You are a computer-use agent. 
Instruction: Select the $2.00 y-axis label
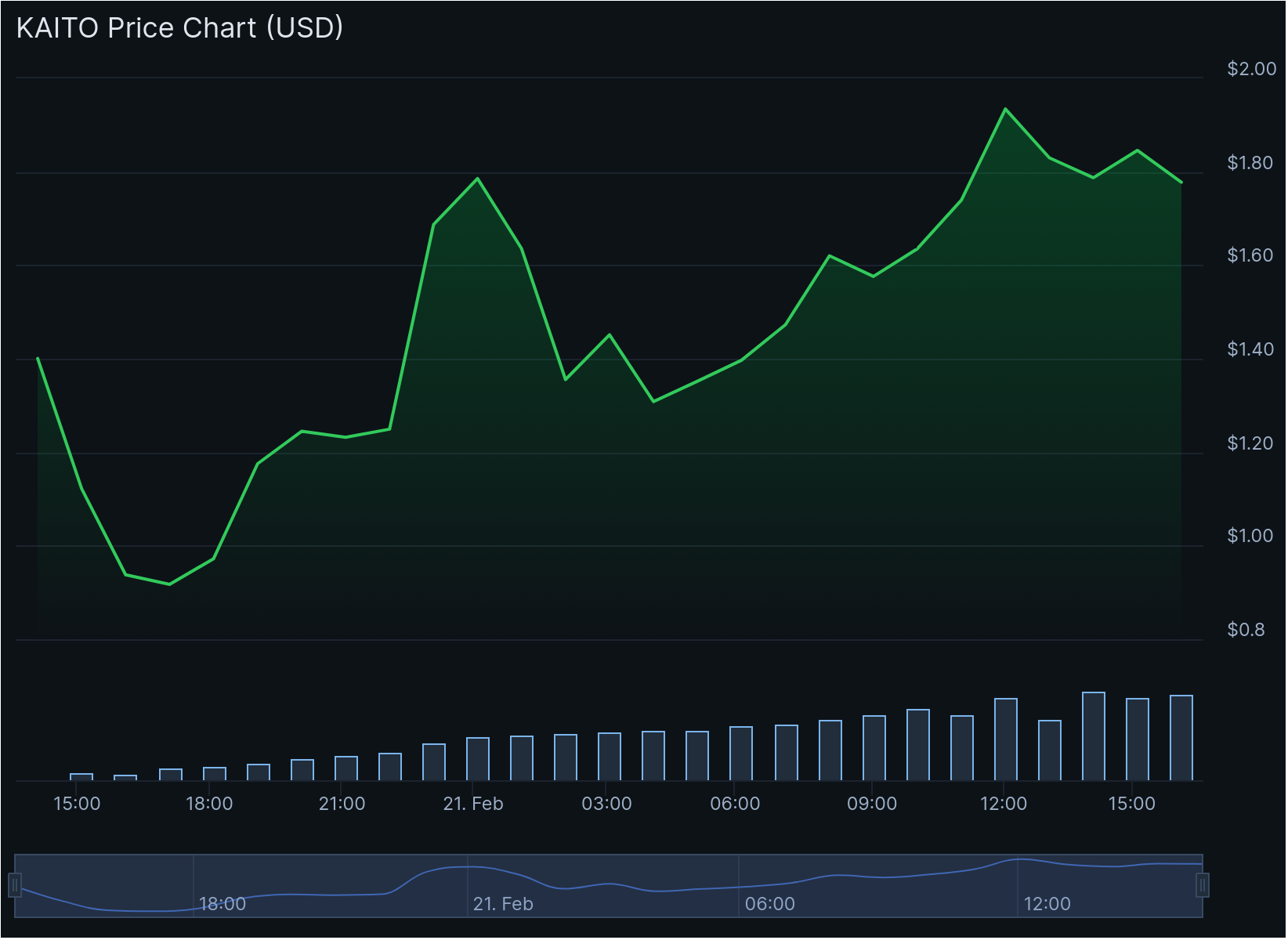pyautogui.click(x=1251, y=69)
